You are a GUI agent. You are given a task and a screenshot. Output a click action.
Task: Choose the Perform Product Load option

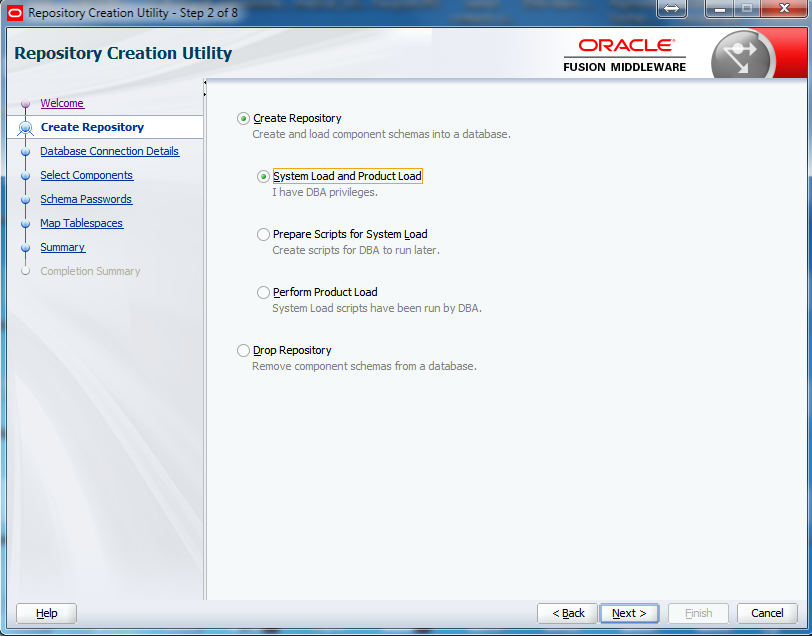pos(263,293)
